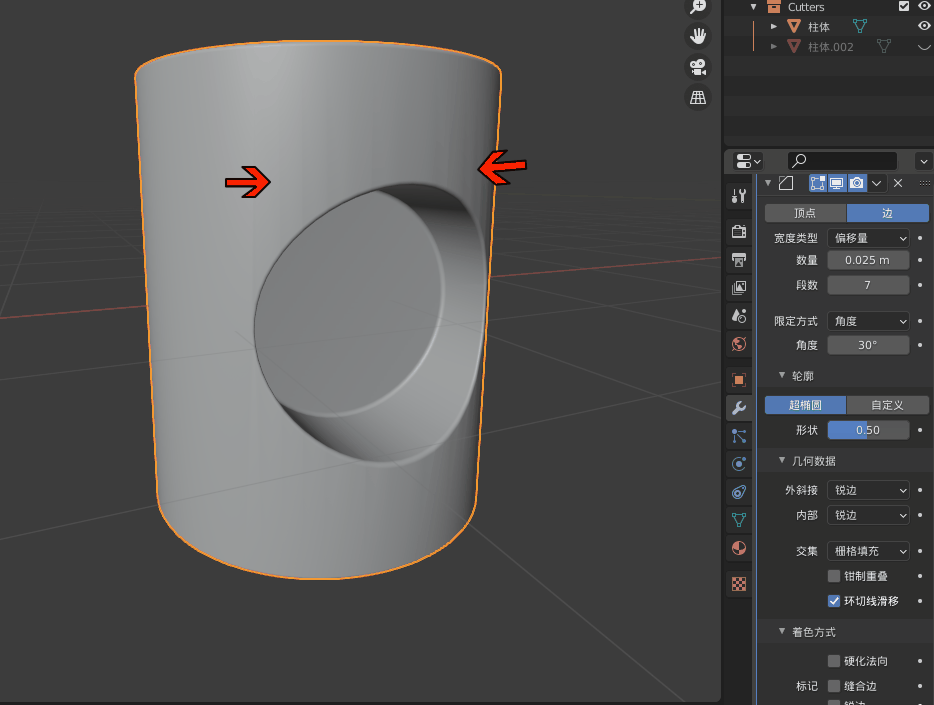
Task: Switch bevel mode to 顶点
Action: (805, 213)
